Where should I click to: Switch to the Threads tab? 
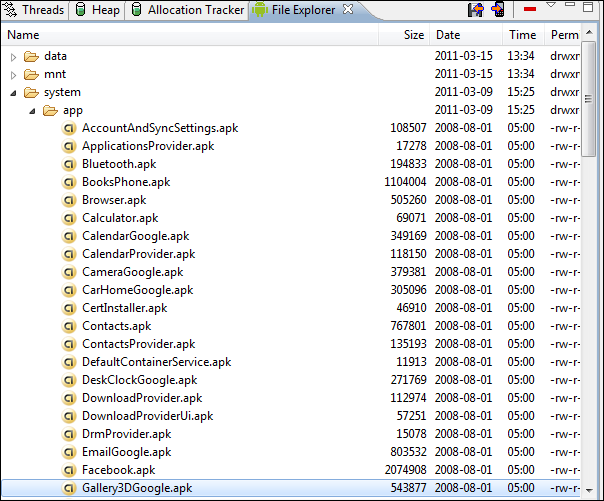click(x=34, y=10)
